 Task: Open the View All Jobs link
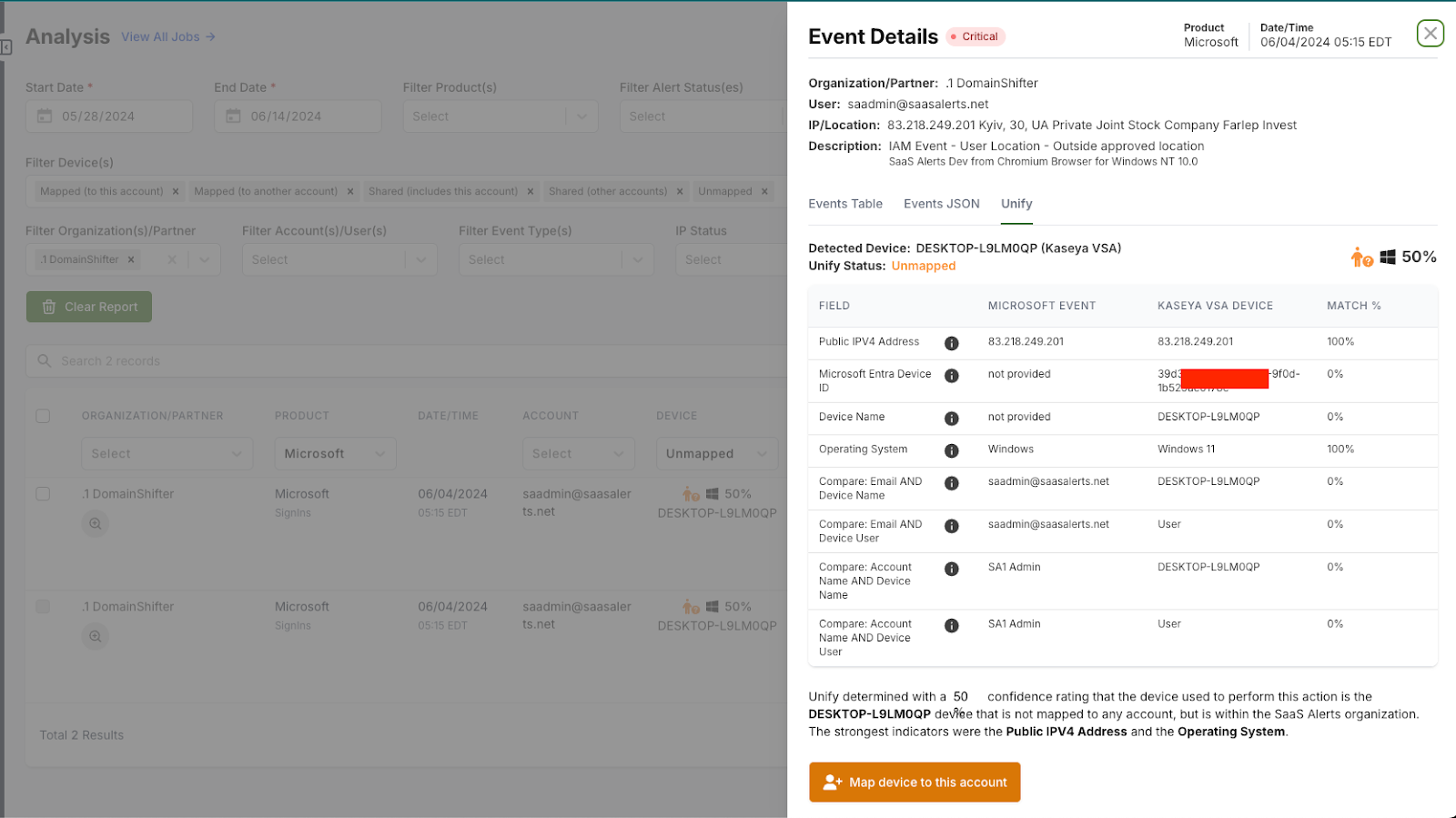[x=168, y=36]
